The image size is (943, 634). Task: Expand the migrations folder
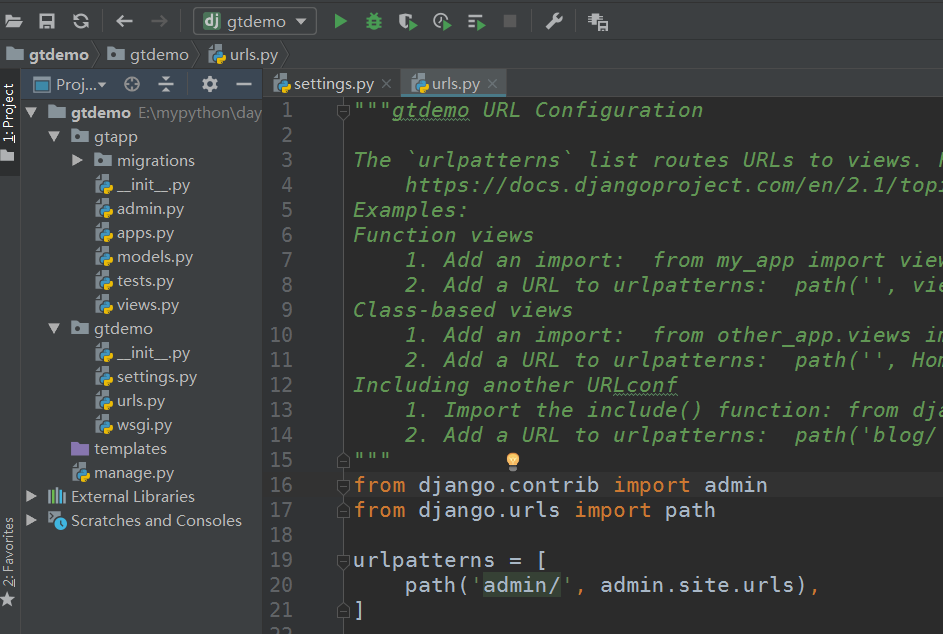[78, 160]
